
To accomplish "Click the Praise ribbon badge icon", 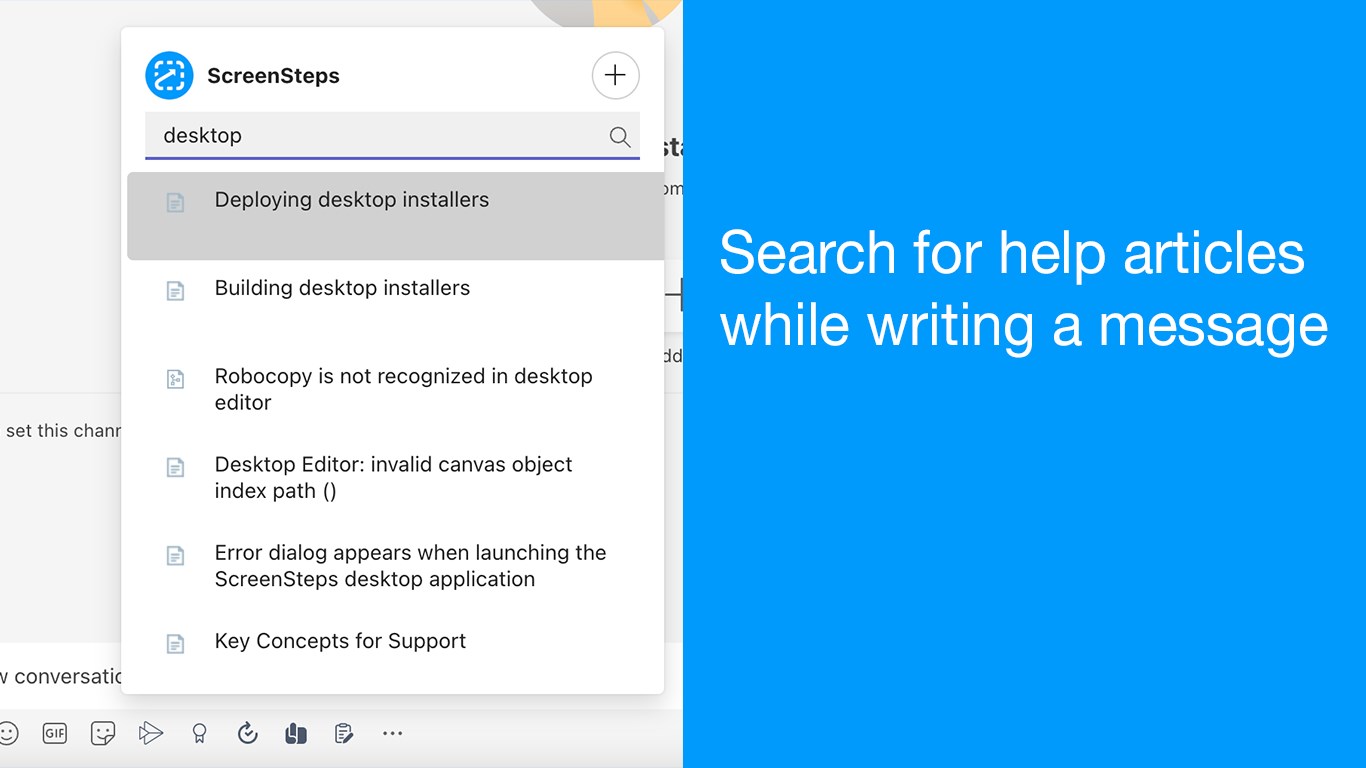I will [x=199, y=734].
